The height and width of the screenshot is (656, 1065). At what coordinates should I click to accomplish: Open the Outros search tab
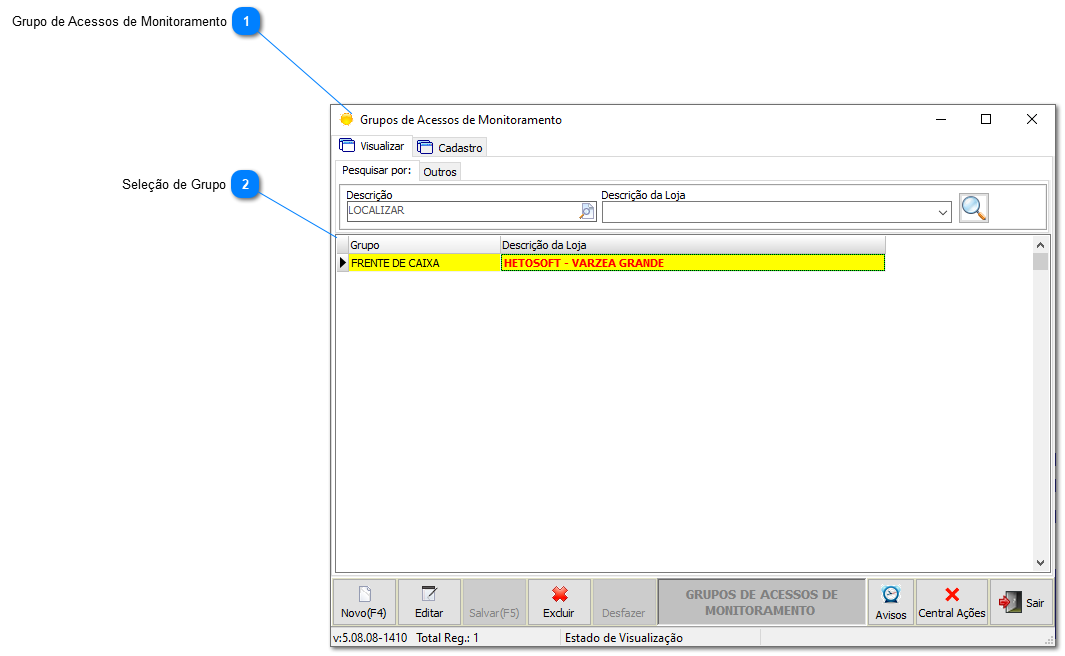pos(439,172)
